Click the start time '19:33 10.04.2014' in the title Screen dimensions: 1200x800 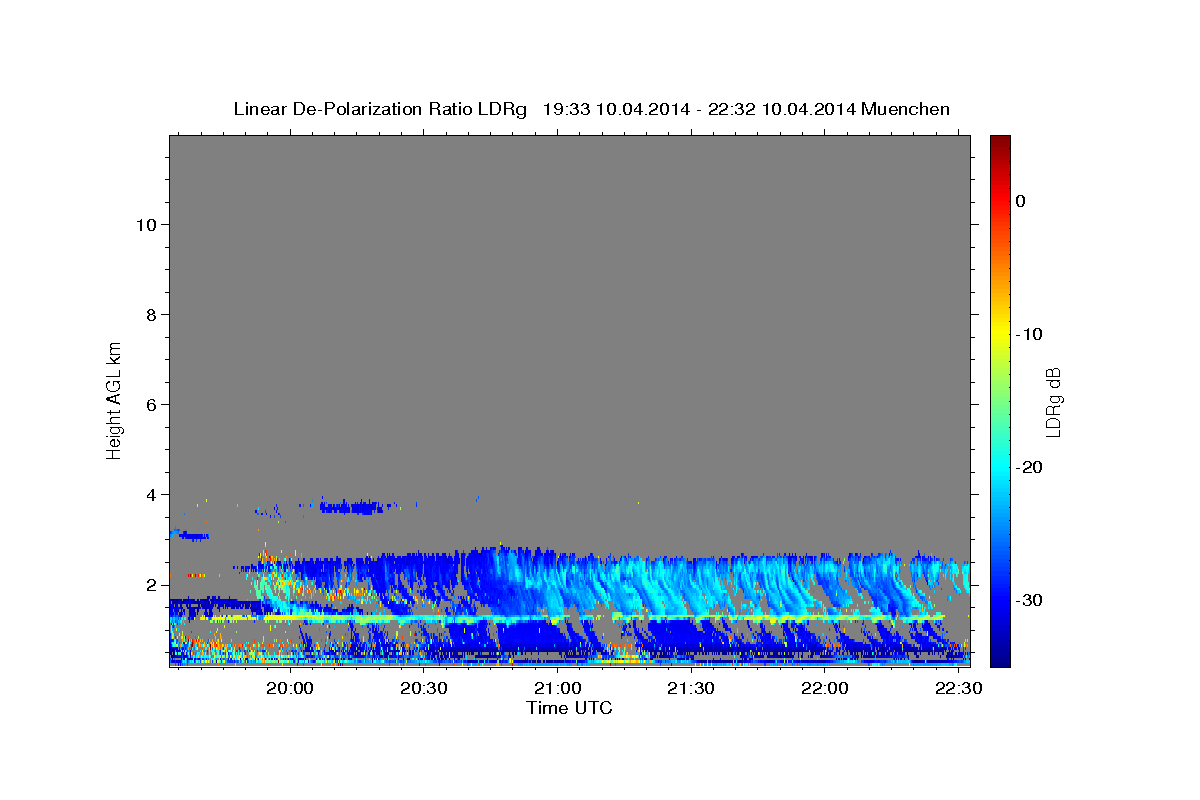(616, 109)
